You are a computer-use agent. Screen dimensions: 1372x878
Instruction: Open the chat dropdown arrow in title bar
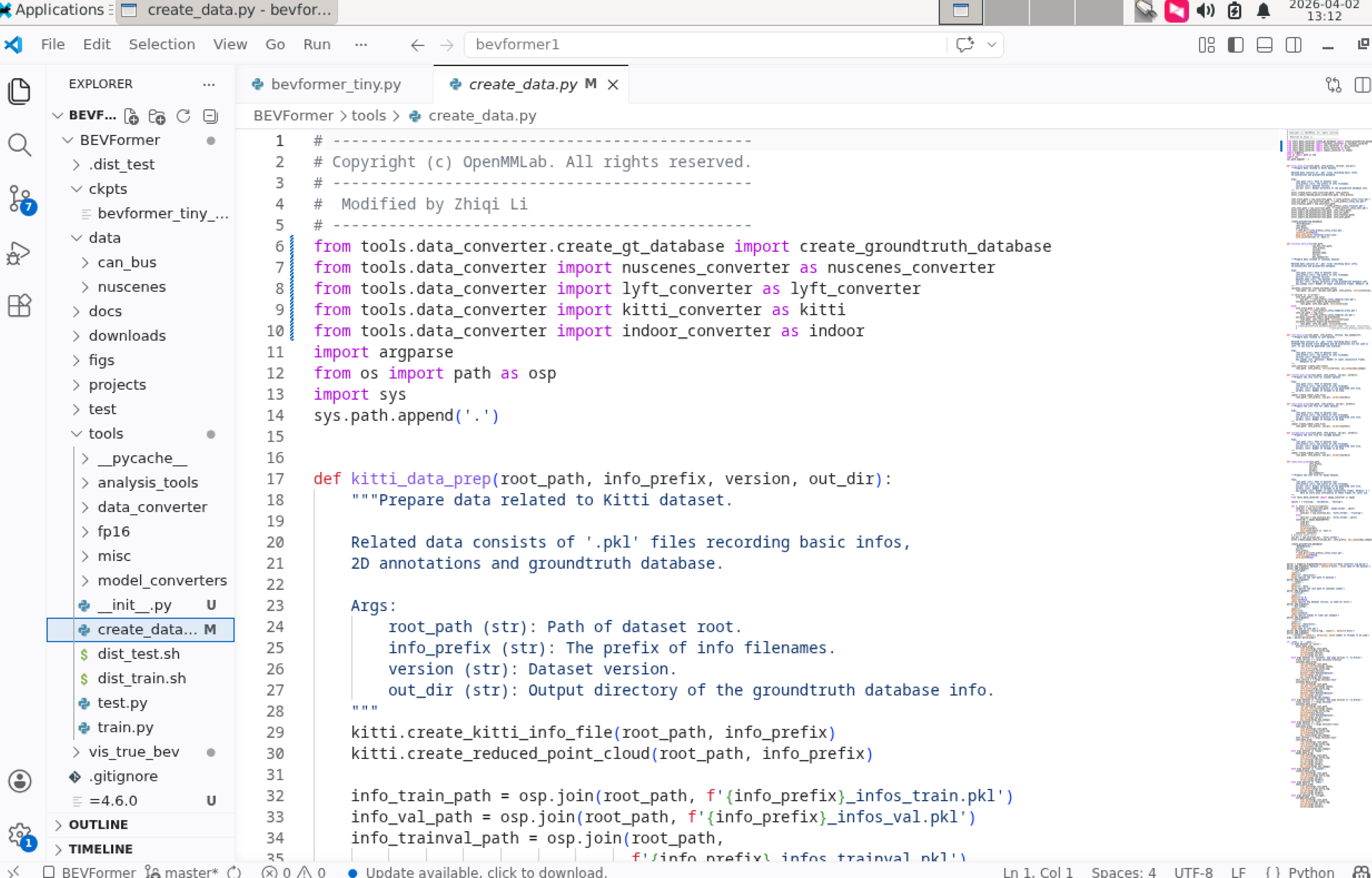pyautogui.click(x=991, y=45)
